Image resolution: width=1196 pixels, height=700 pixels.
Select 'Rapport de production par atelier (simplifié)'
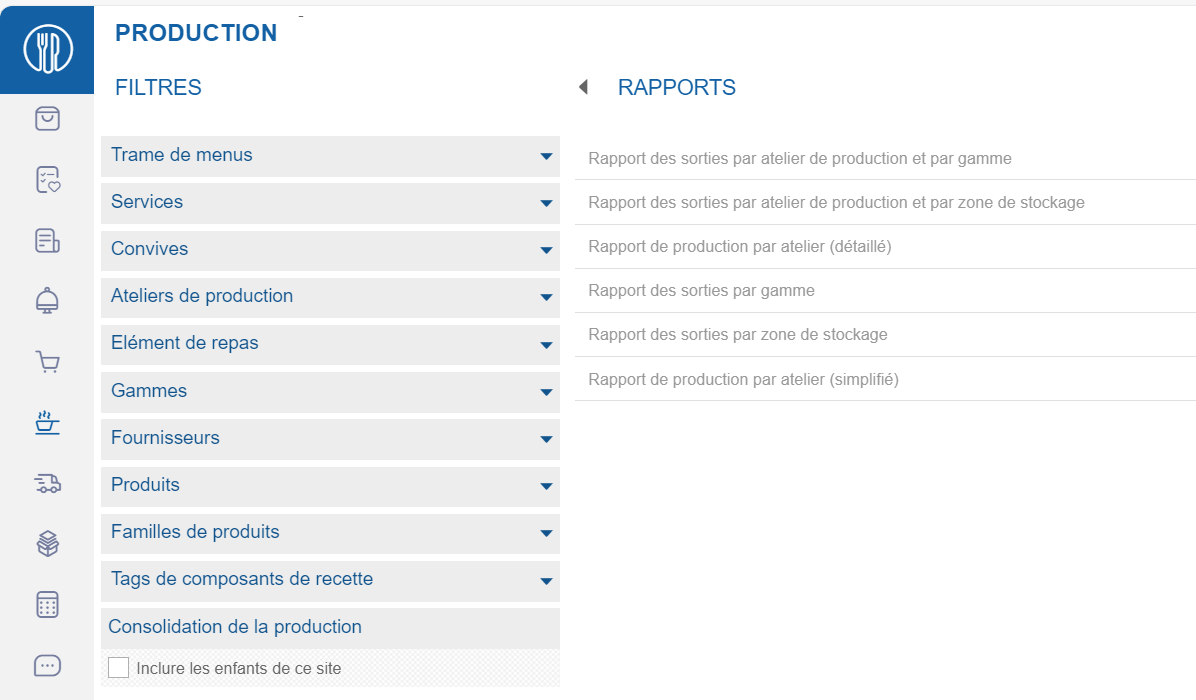tap(743, 380)
